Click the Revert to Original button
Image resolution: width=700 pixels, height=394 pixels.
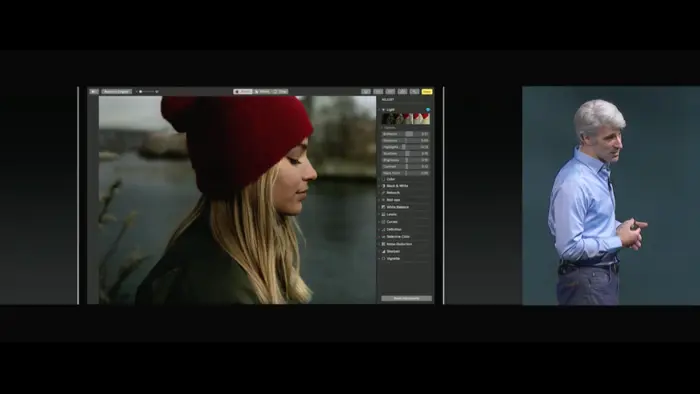pyautogui.click(x=117, y=91)
